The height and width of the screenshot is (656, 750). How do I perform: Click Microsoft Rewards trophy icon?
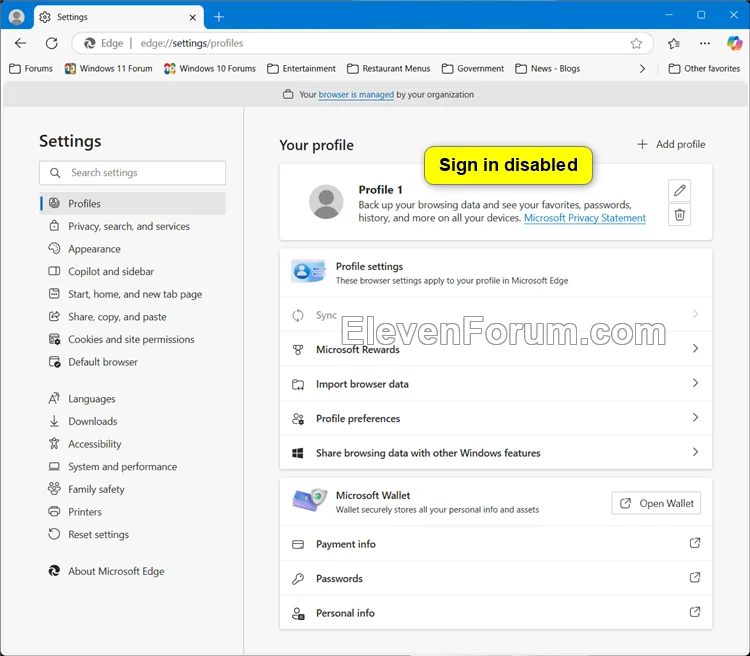tap(298, 350)
